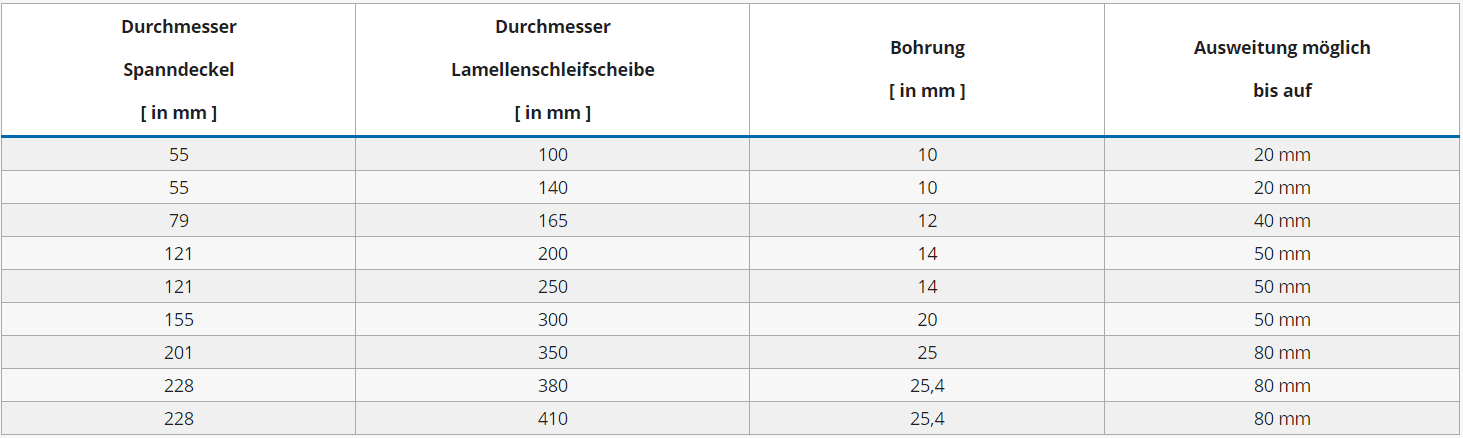Select the Lamellenschleifscheibe value 100 cell
Image resolution: width=1463 pixels, height=438 pixels.
pyautogui.click(x=552, y=155)
